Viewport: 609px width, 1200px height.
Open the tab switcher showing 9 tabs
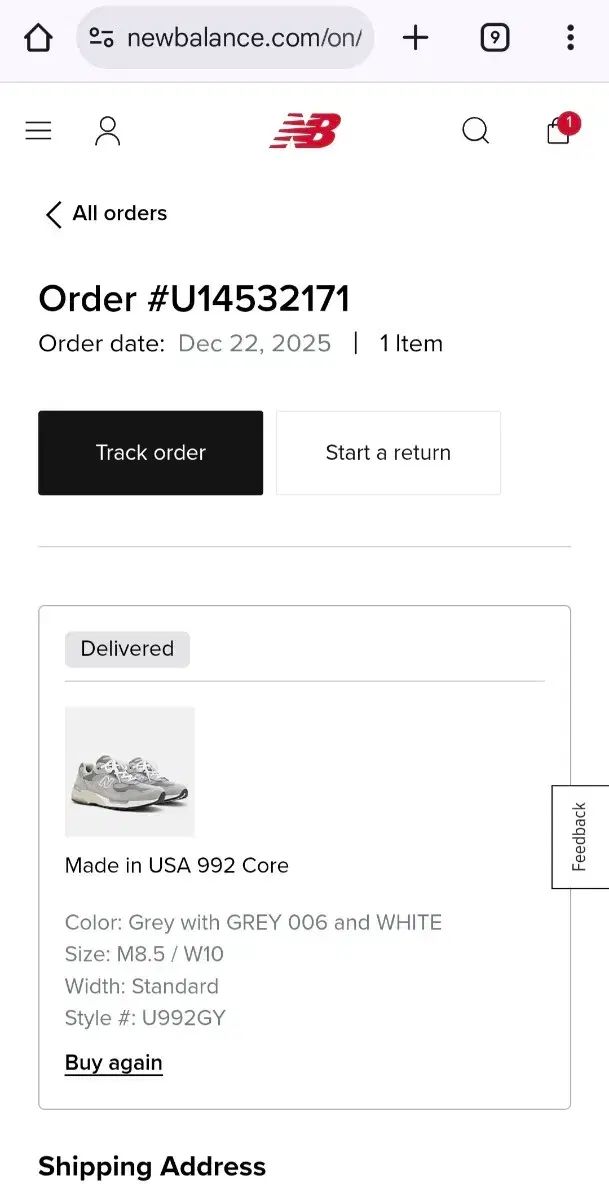494,39
